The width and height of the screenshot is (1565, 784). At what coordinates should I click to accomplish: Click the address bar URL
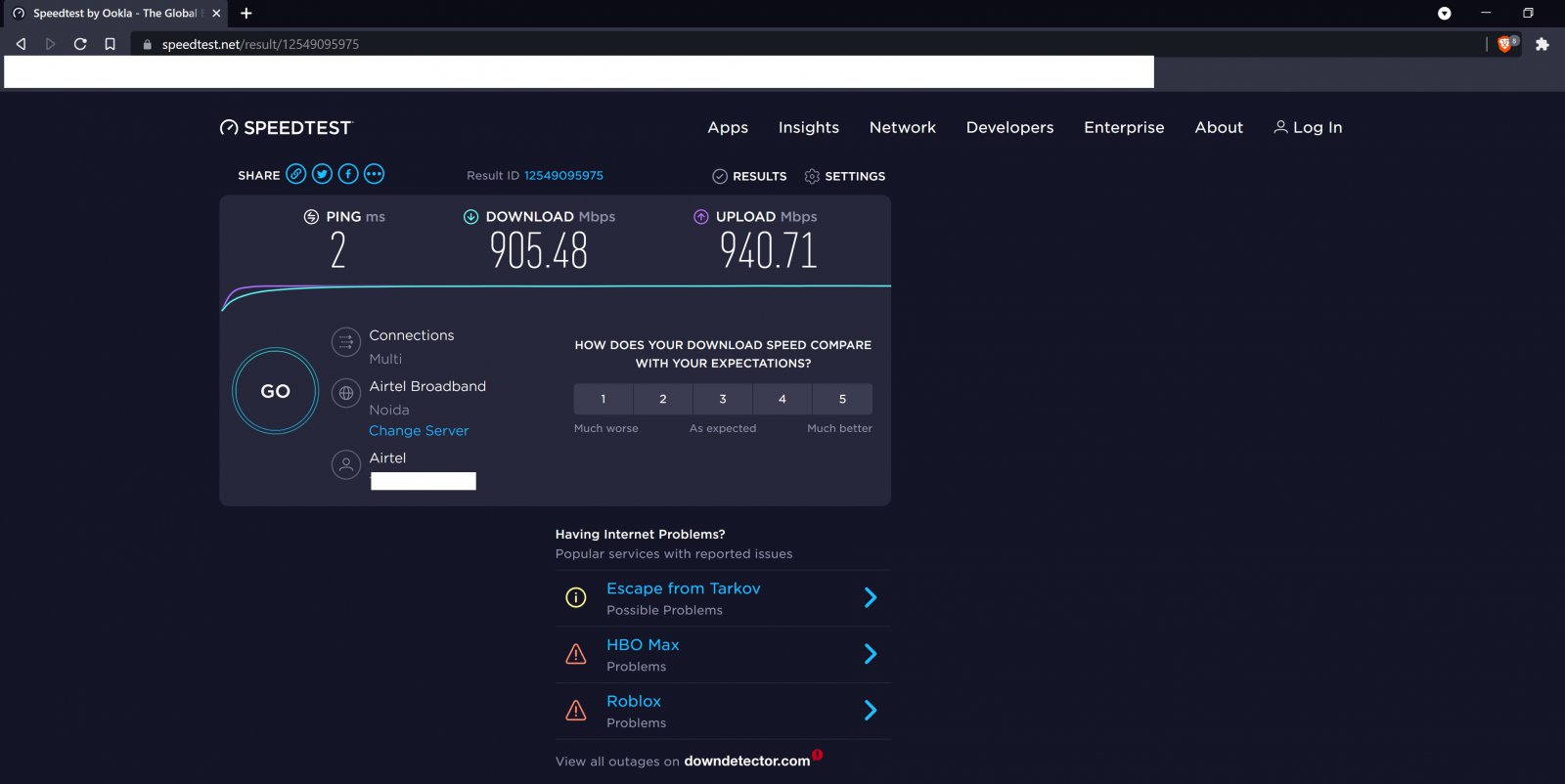pos(260,44)
